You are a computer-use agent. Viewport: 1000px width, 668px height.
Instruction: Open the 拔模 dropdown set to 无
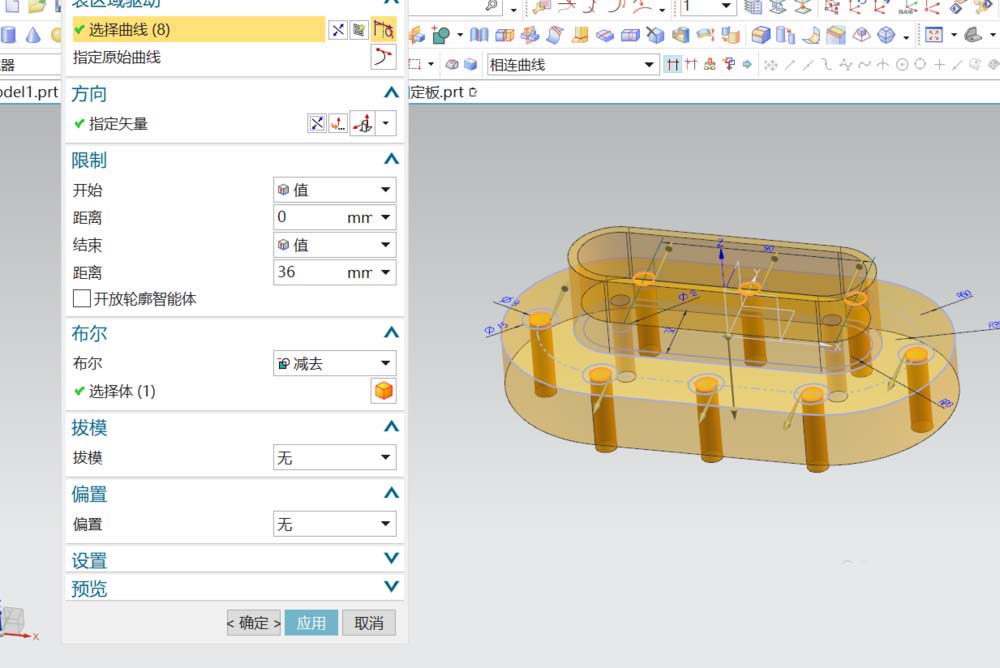(x=334, y=458)
